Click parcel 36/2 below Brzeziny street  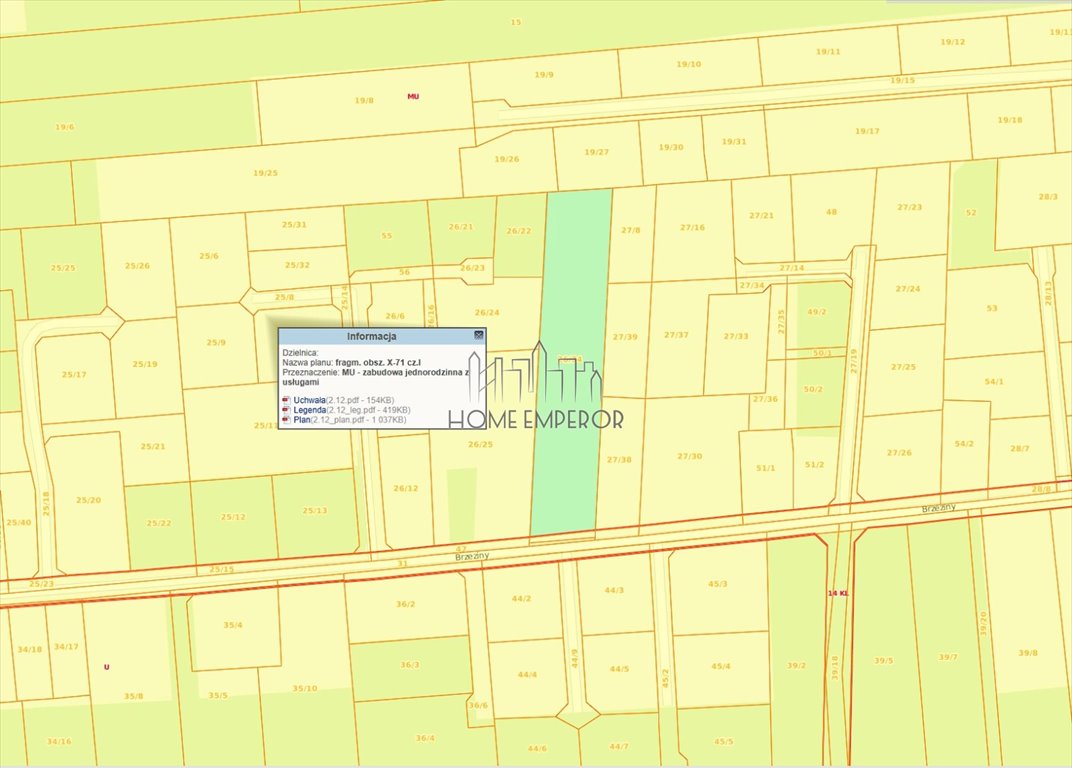click(405, 604)
